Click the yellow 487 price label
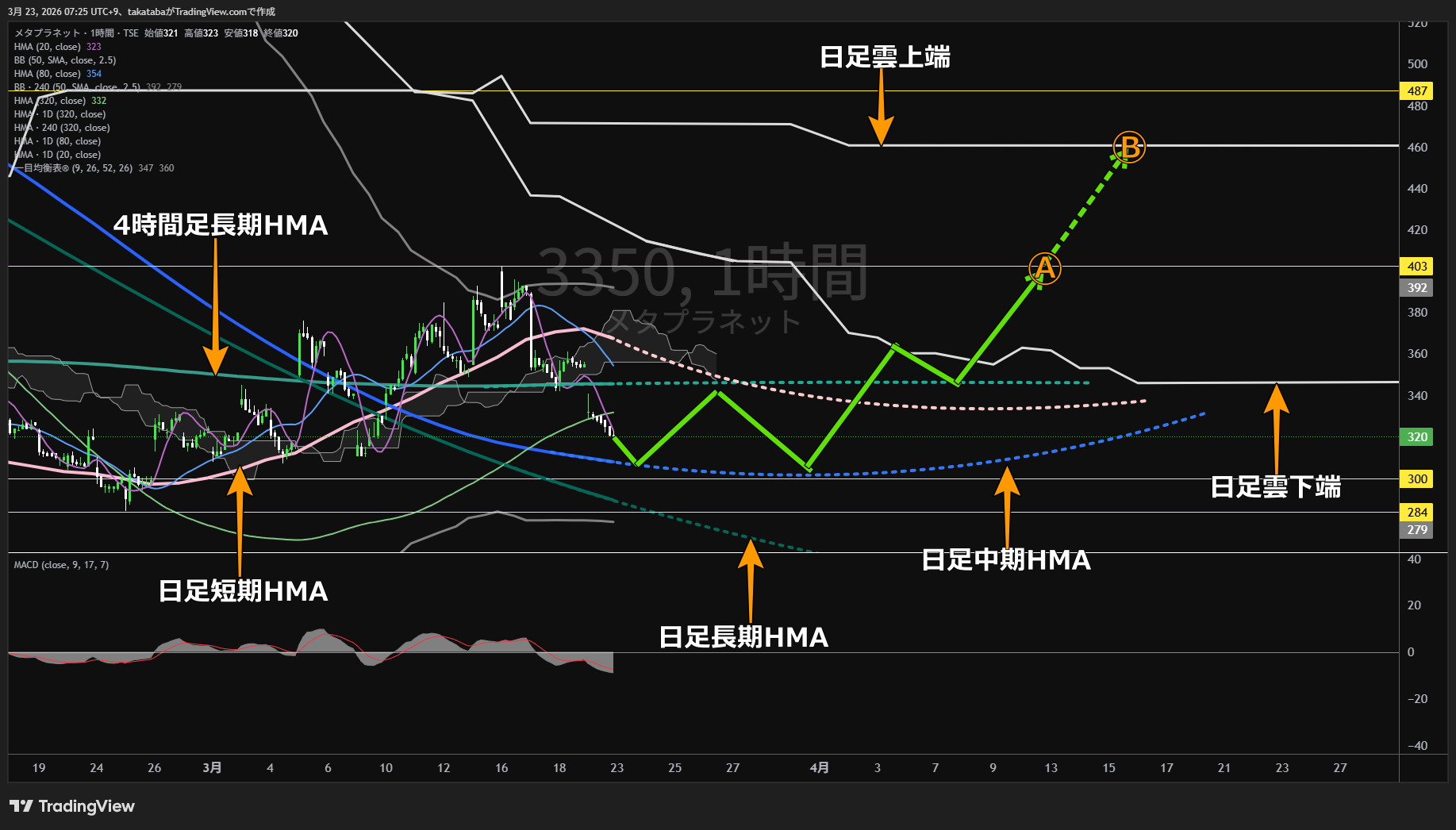 click(x=1417, y=91)
